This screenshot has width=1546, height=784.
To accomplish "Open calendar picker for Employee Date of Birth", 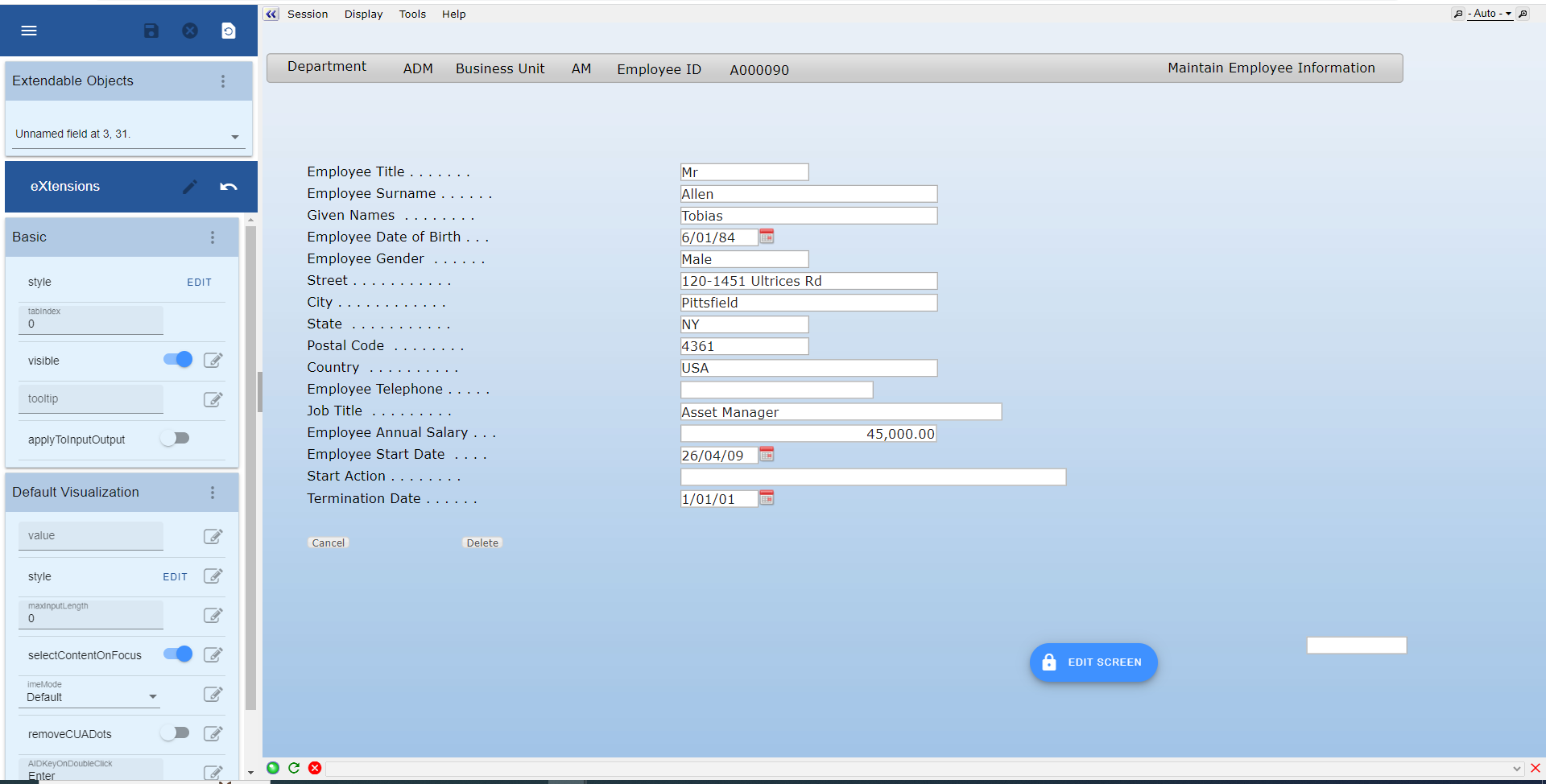I will (767, 237).
